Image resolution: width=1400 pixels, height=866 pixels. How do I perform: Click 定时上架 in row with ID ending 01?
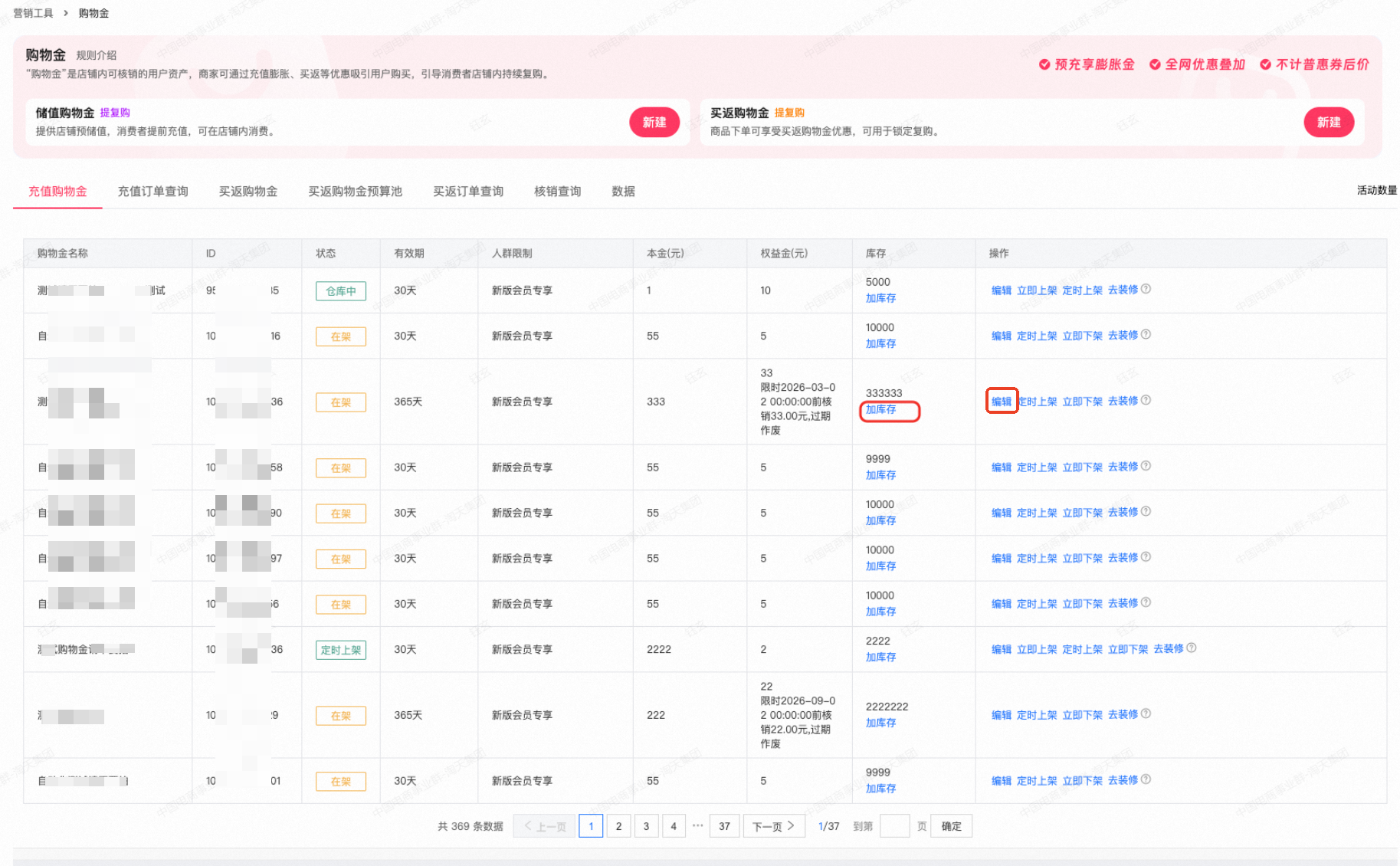pos(1037,781)
